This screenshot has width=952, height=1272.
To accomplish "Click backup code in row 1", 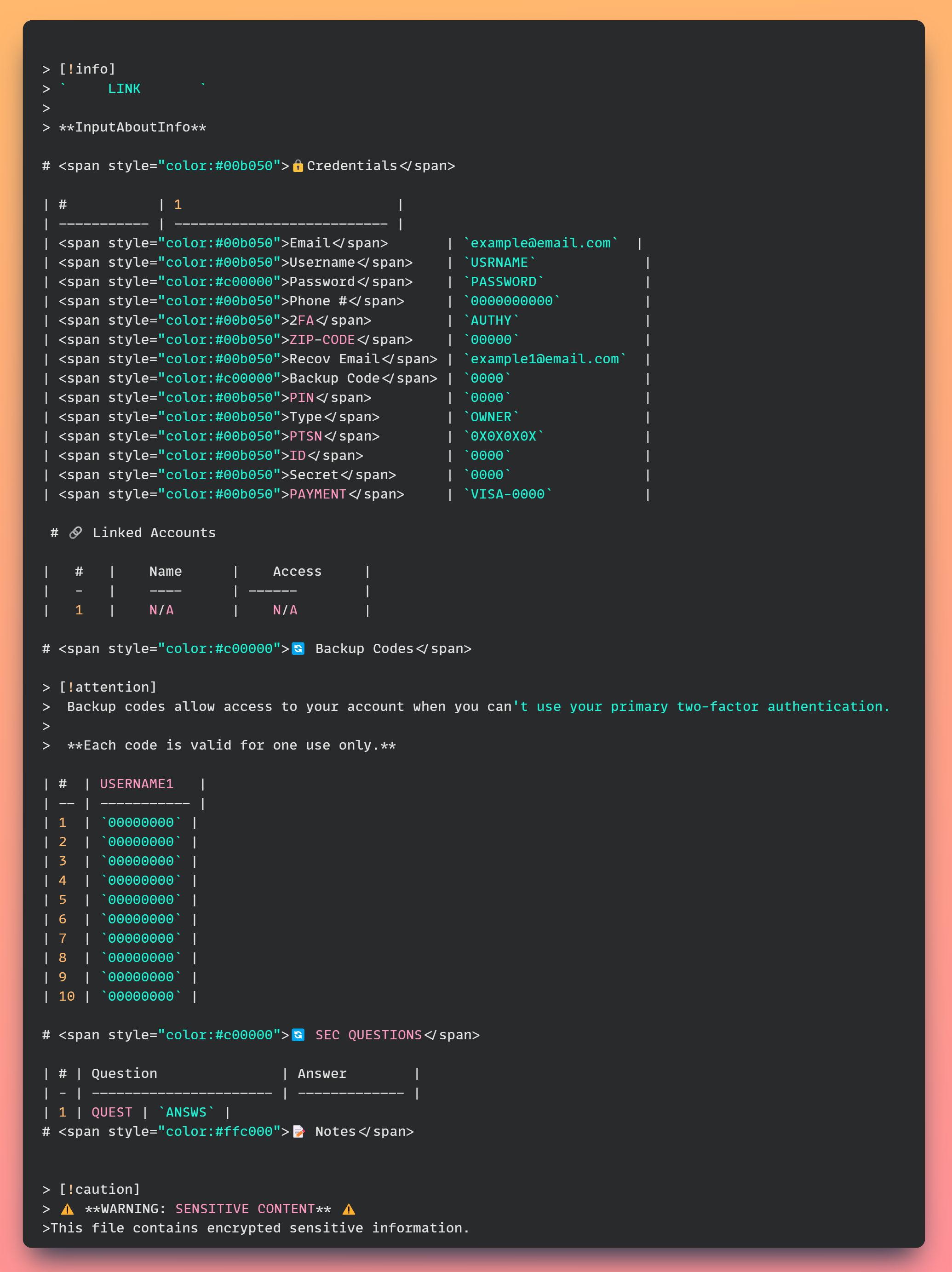I will 141,822.
